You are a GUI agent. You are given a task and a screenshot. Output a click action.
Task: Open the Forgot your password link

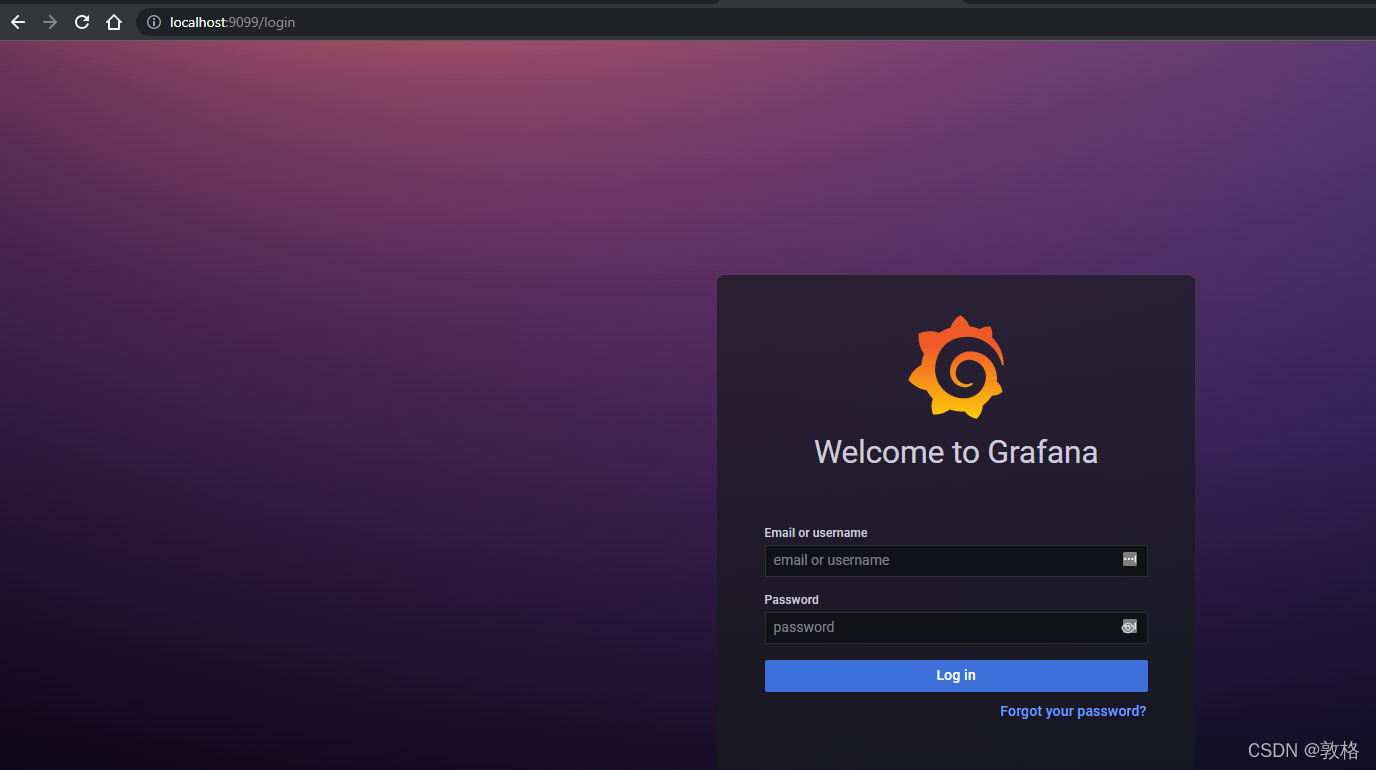tap(1072, 711)
